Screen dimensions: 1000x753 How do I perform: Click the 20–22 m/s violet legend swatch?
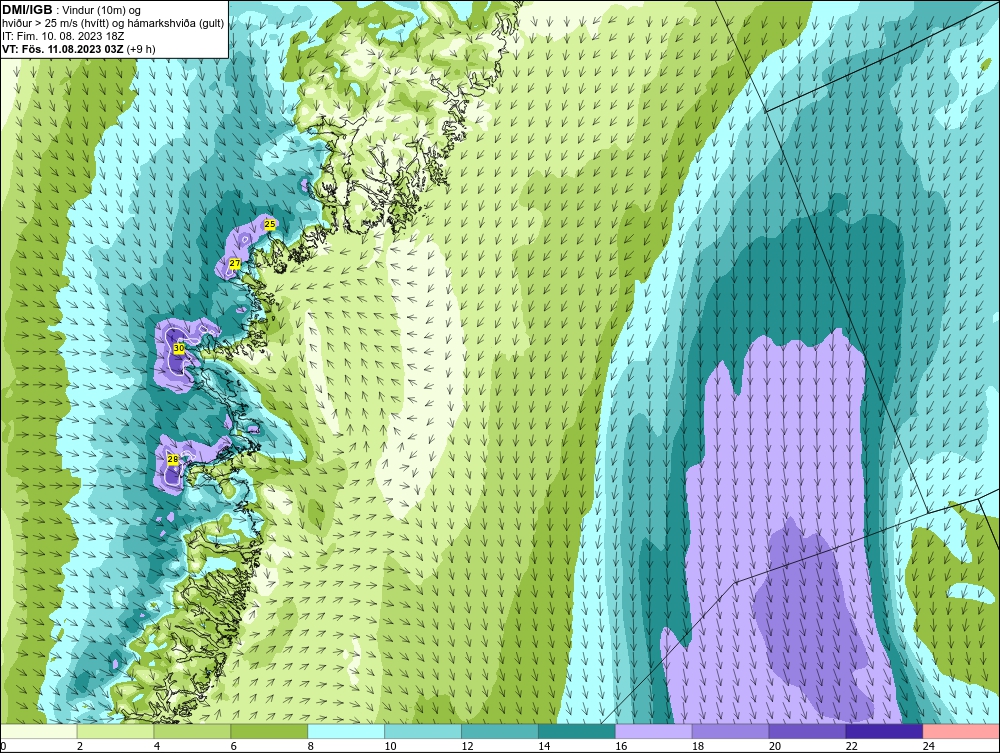[x=807, y=731]
